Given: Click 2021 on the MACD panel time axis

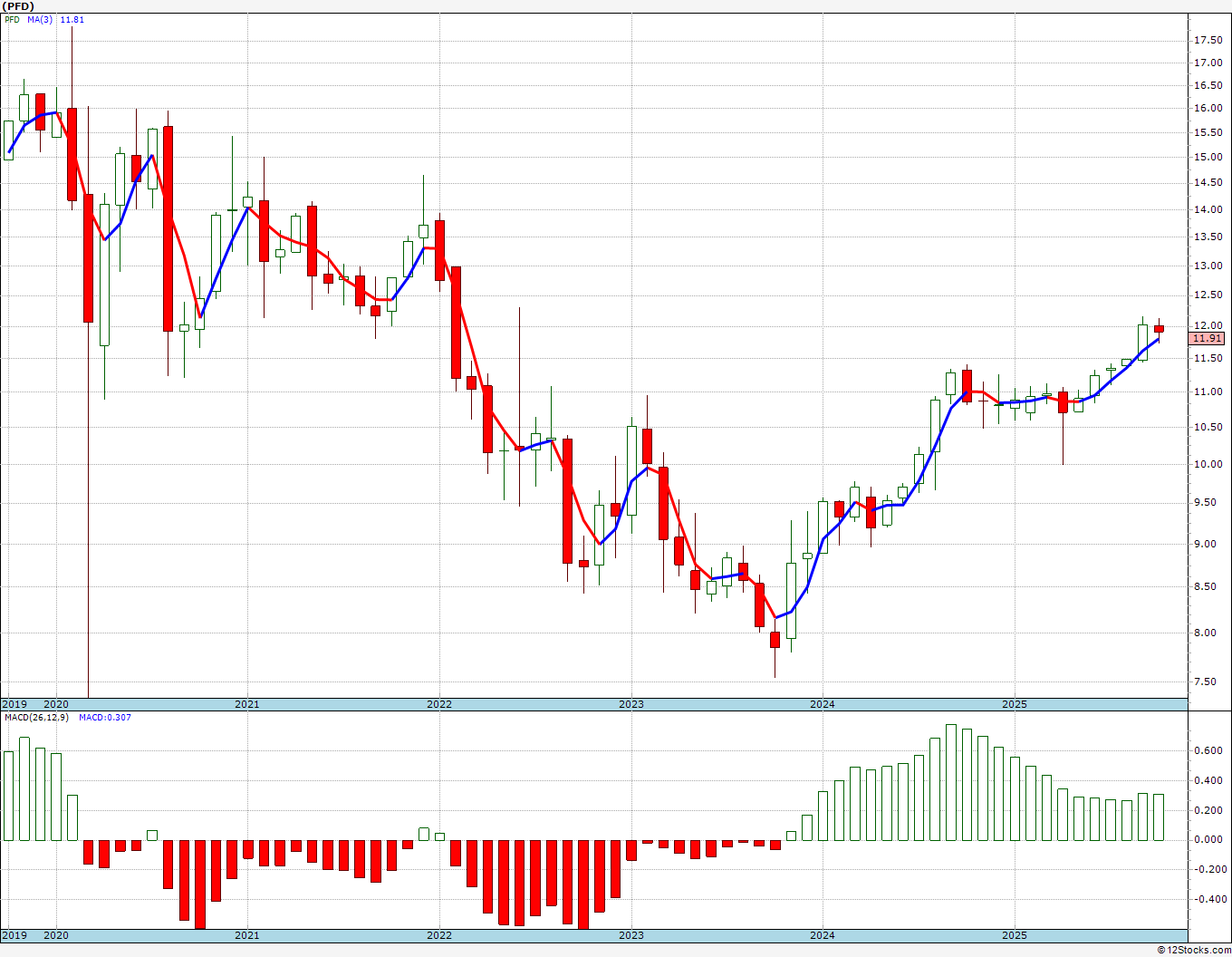Looking at the screenshot, I should (x=247, y=935).
